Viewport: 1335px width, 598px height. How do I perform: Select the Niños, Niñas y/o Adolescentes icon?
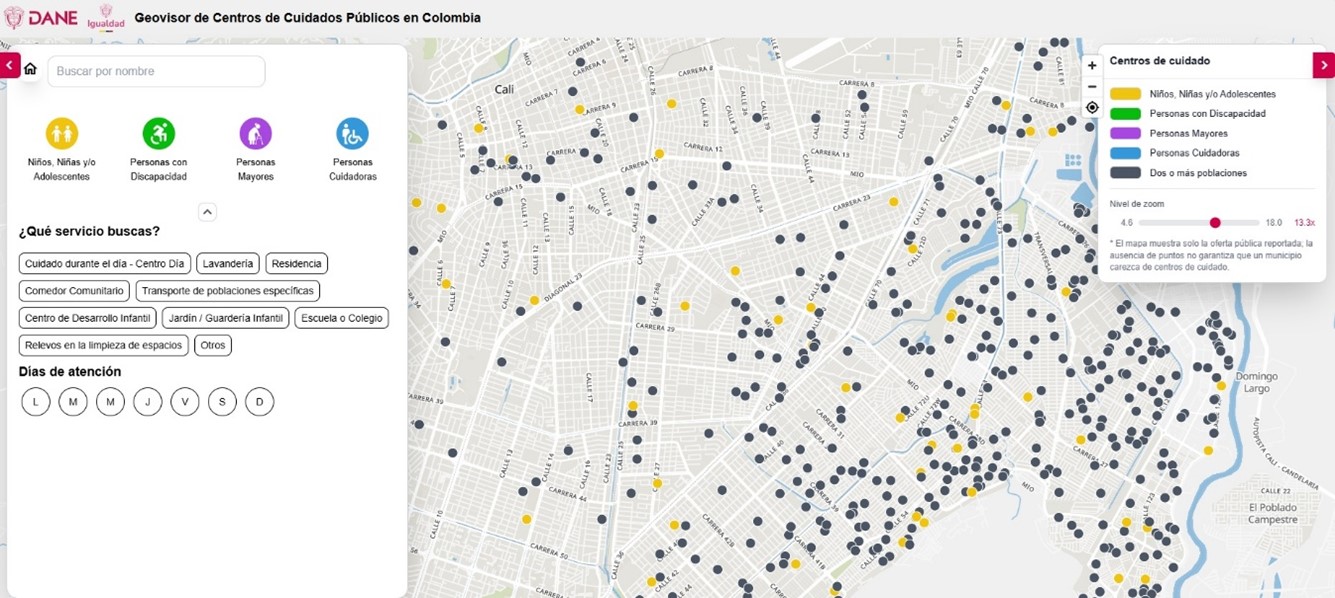(62, 133)
